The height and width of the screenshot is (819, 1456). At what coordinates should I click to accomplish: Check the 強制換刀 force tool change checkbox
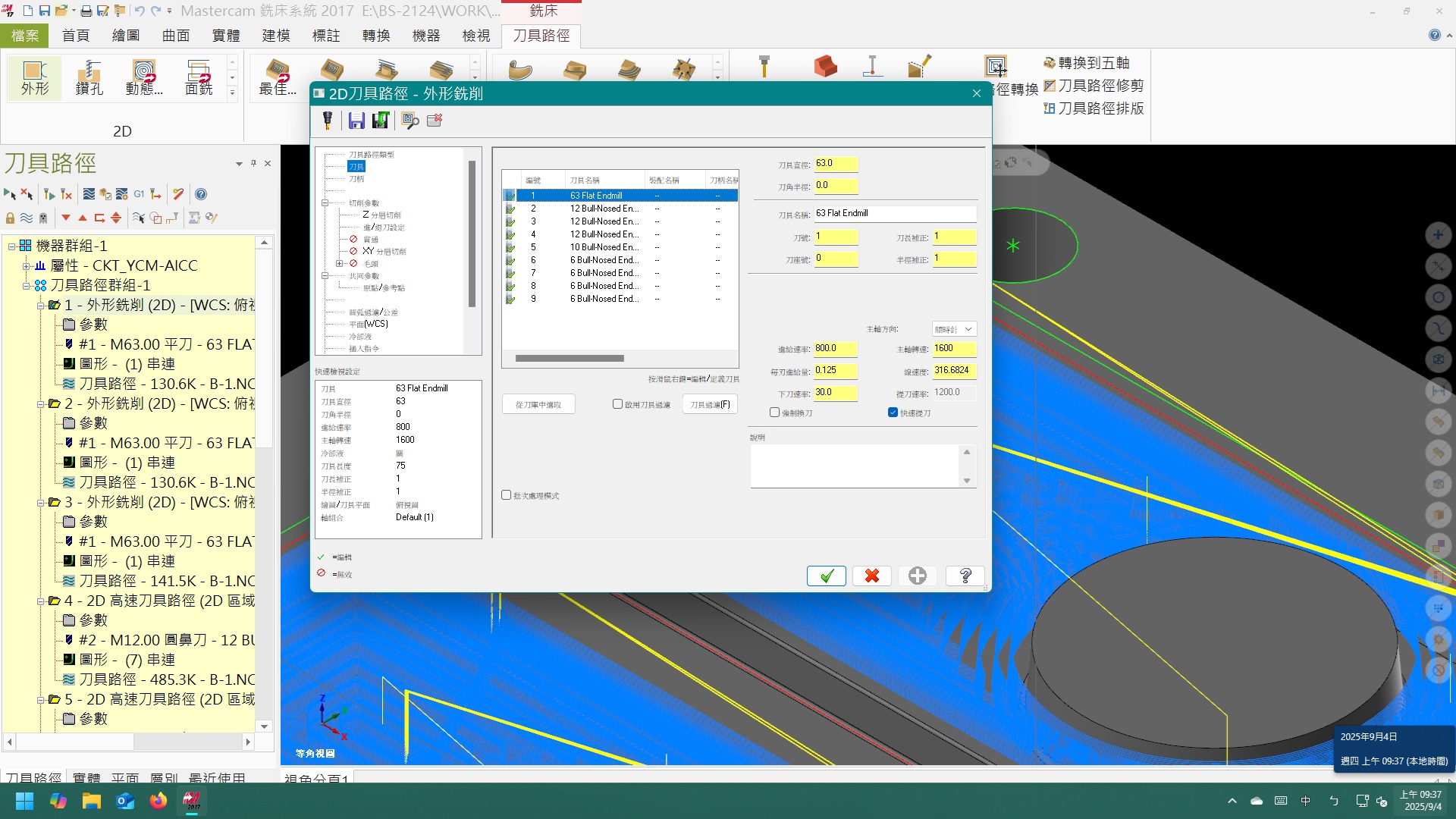(774, 413)
